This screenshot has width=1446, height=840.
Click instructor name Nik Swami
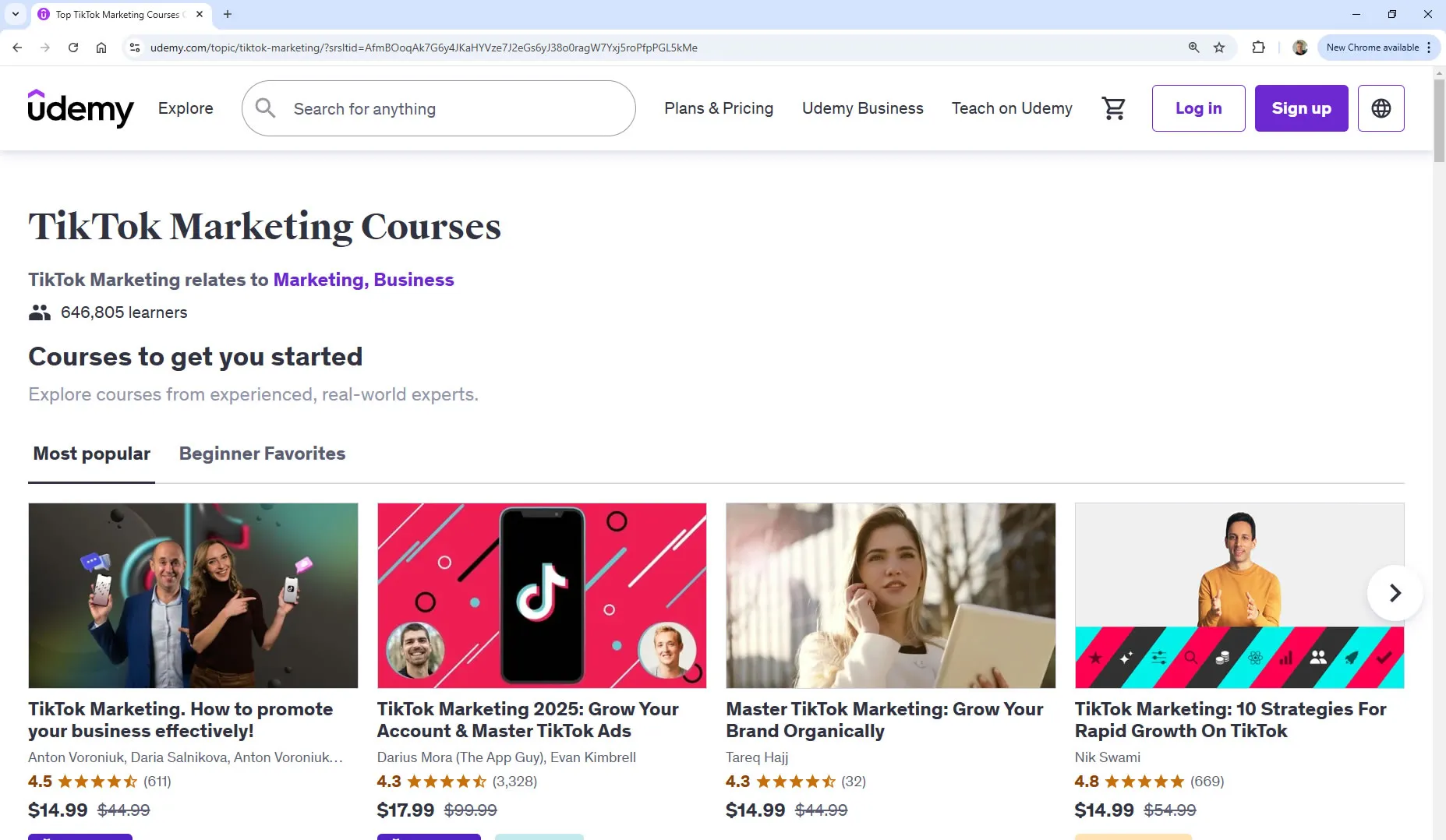pyautogui.click(x=1107, y=757)
